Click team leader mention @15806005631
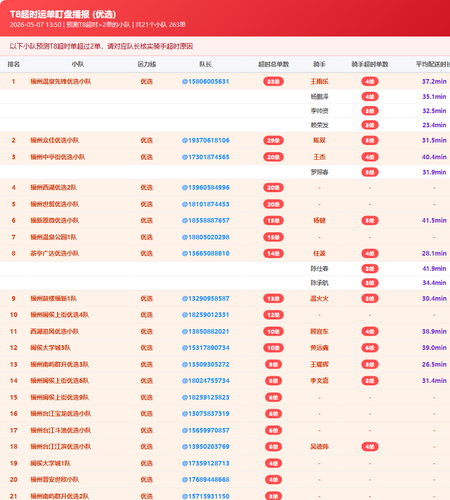The width and height of the screenshot is (450, 500). [x=206, y=81]
